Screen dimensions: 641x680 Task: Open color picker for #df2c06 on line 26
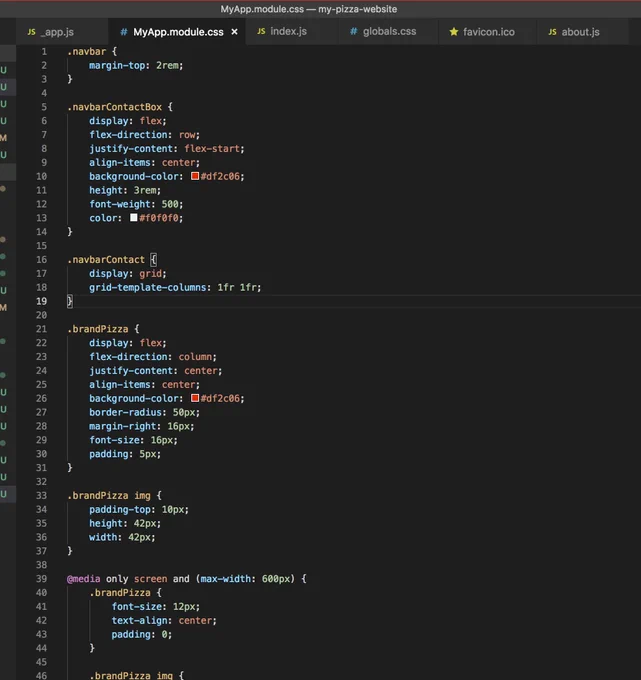195,398
